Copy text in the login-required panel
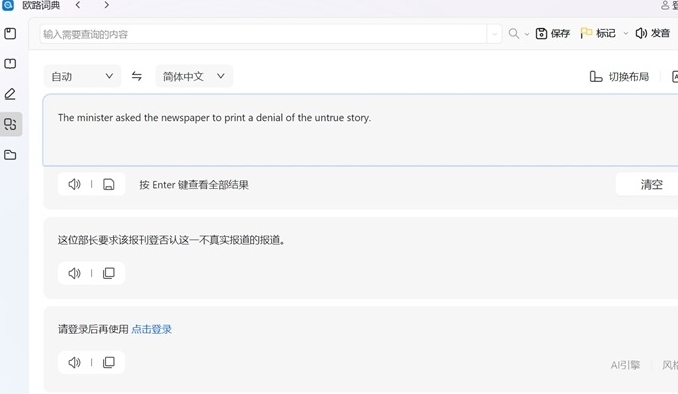 [109, 362]
